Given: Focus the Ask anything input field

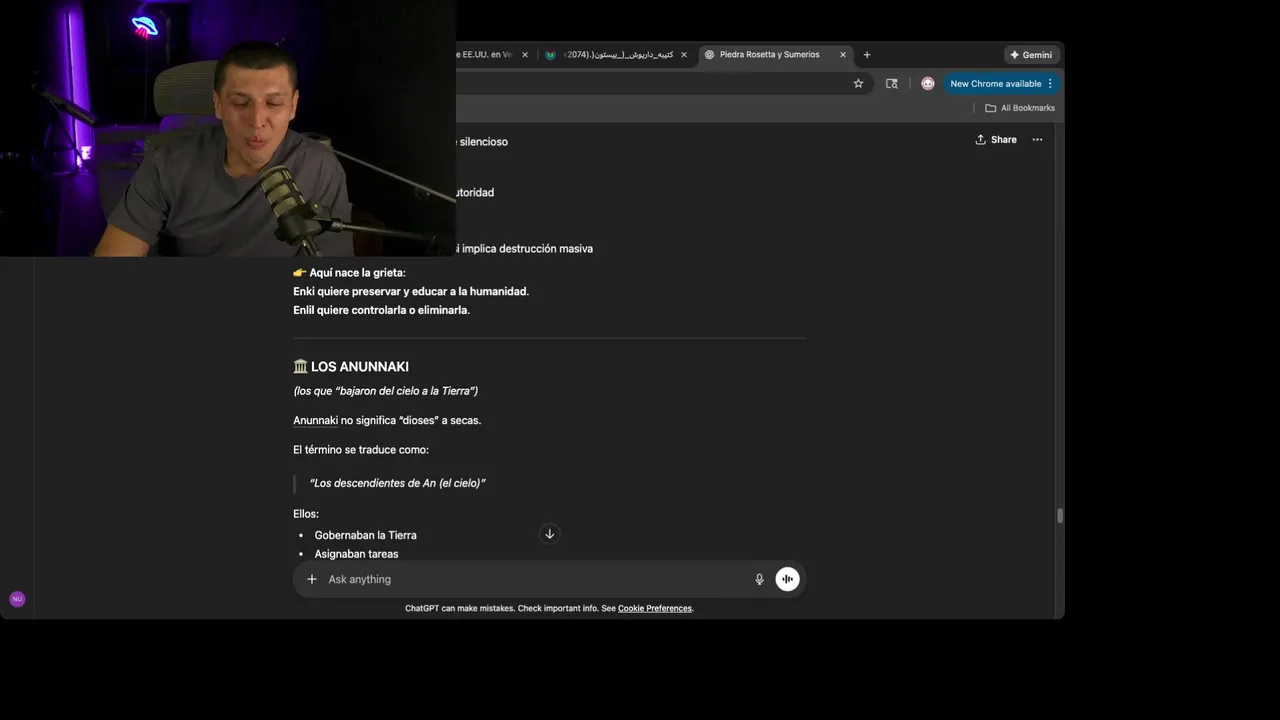Looking at the screenshot, I should point(535,579).
